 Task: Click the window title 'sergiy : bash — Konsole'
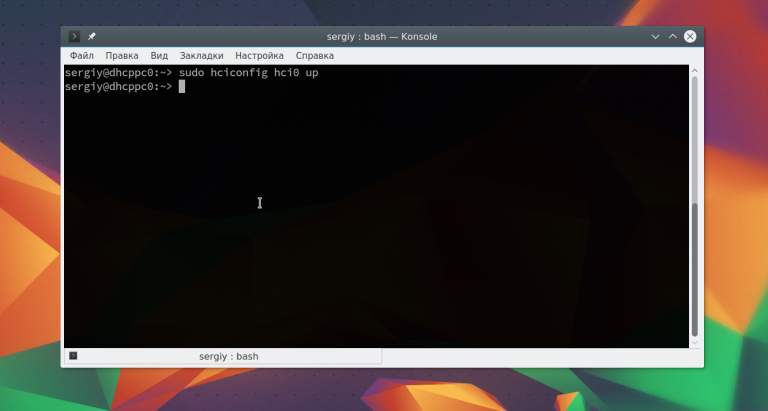point(382,37)
